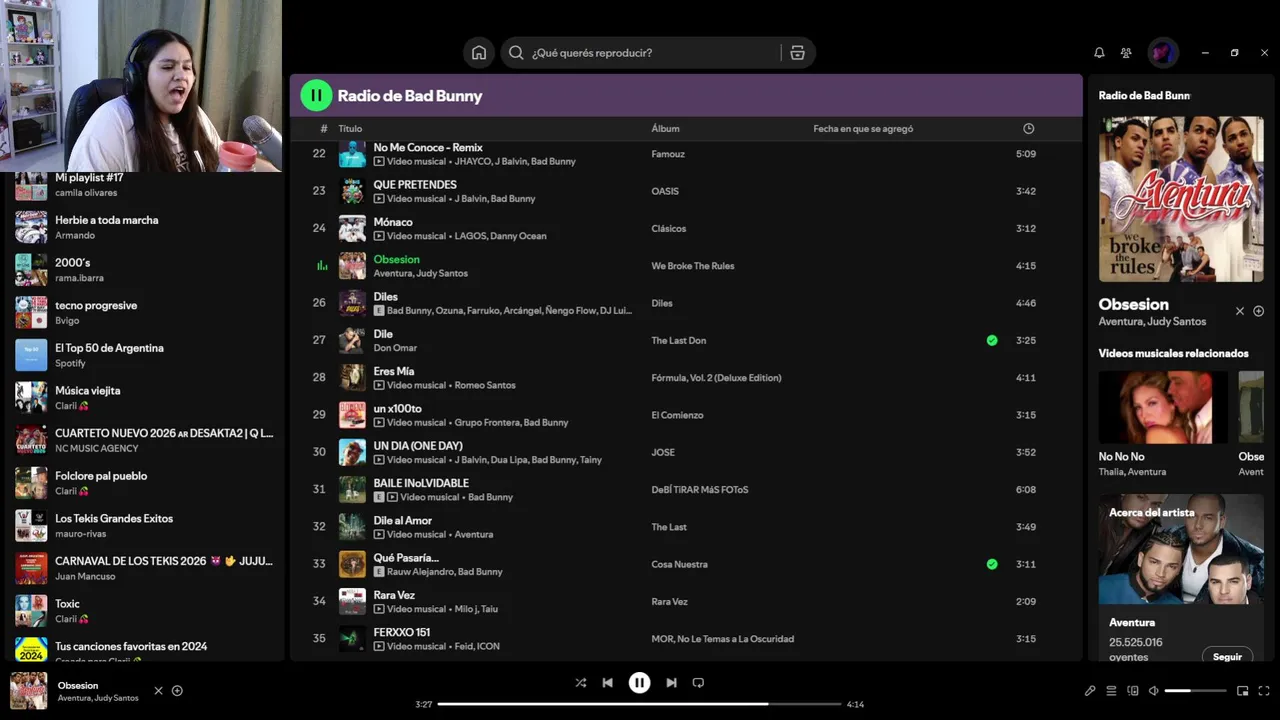This screenshot has width=1280, height=720.
Task: Sort by the Título column
Action: pyautogui.click(x=350, y=129)
